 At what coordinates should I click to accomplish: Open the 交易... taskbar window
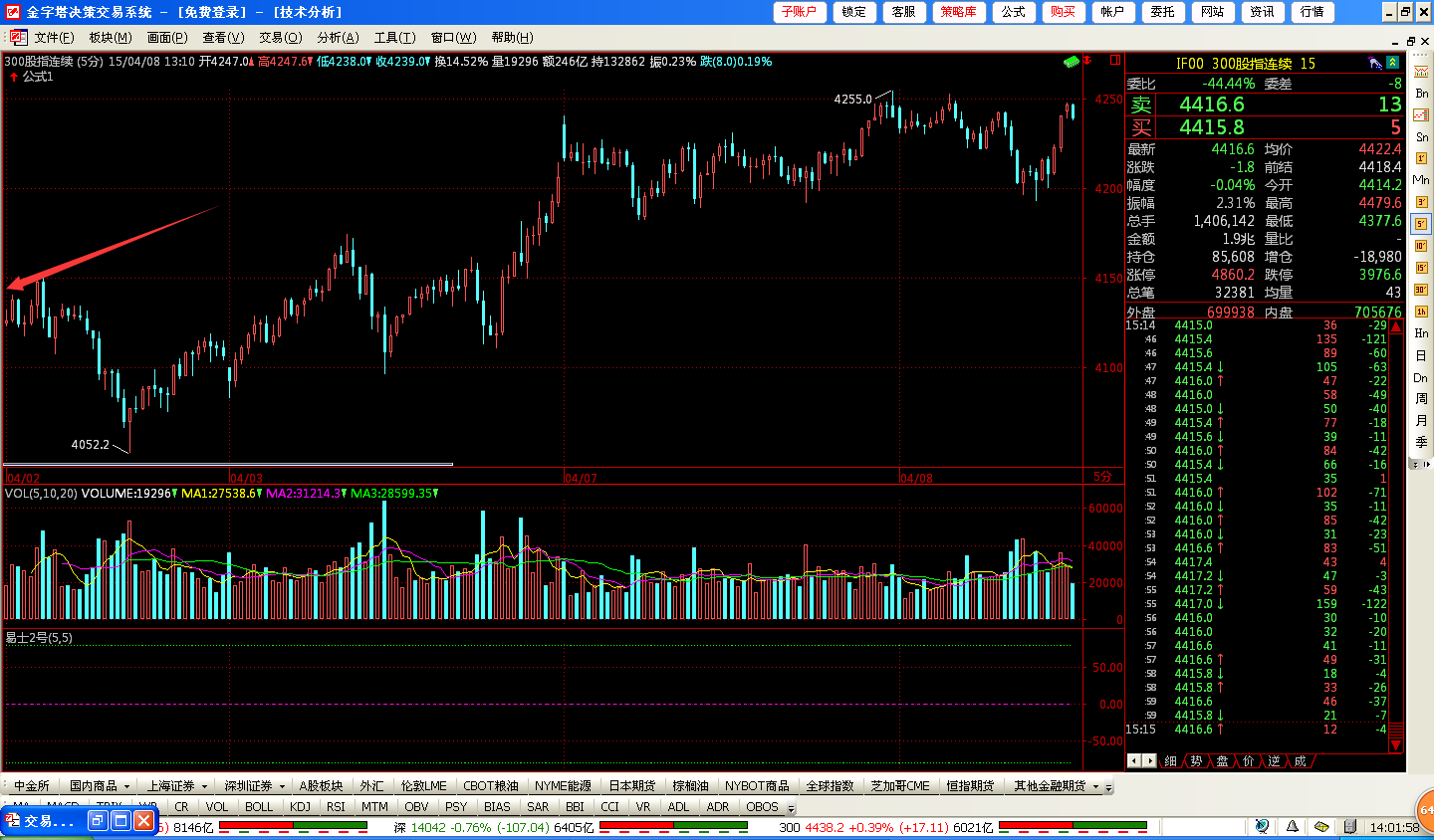pyautogui.click(x=80, y=821)
